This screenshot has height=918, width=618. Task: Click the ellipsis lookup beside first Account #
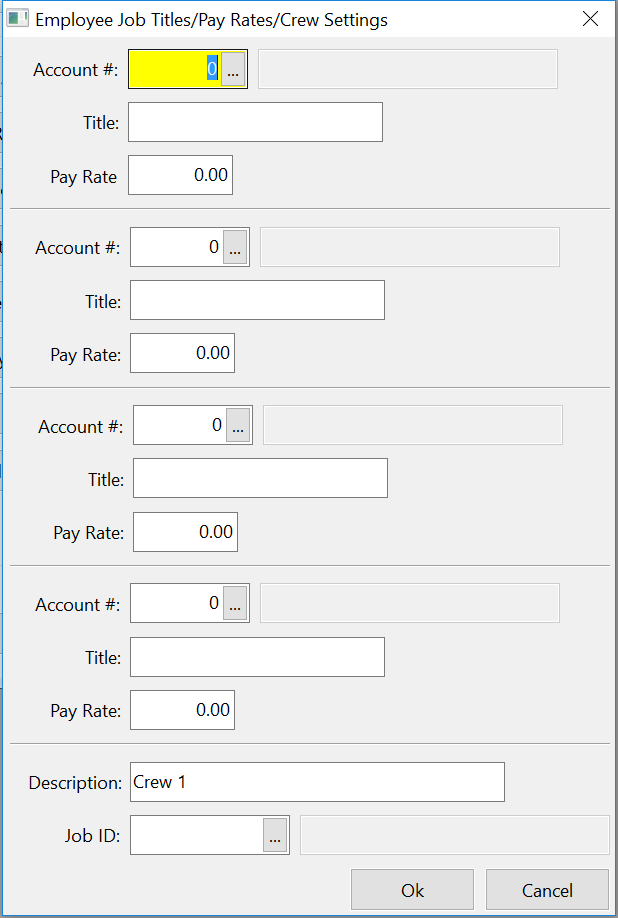[233, 70]
